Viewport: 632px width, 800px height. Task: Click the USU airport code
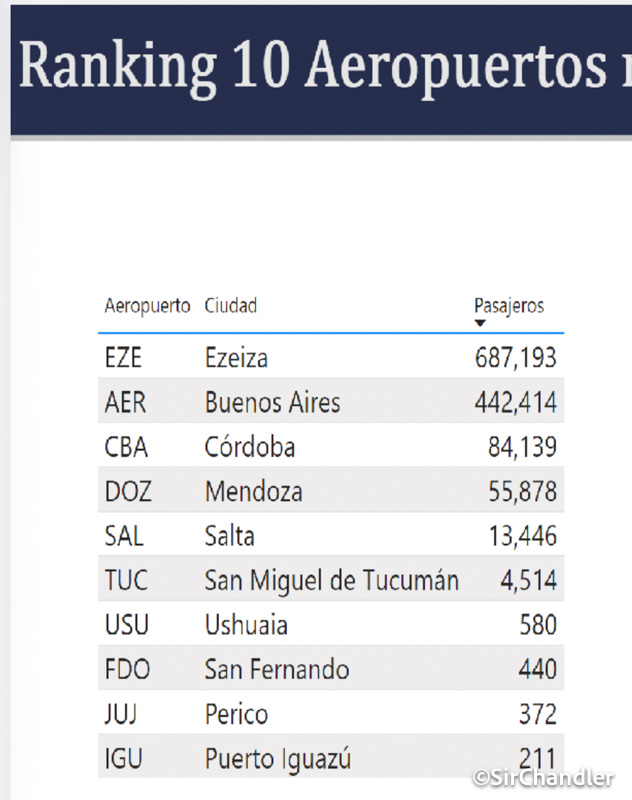[x=126, y=625]
